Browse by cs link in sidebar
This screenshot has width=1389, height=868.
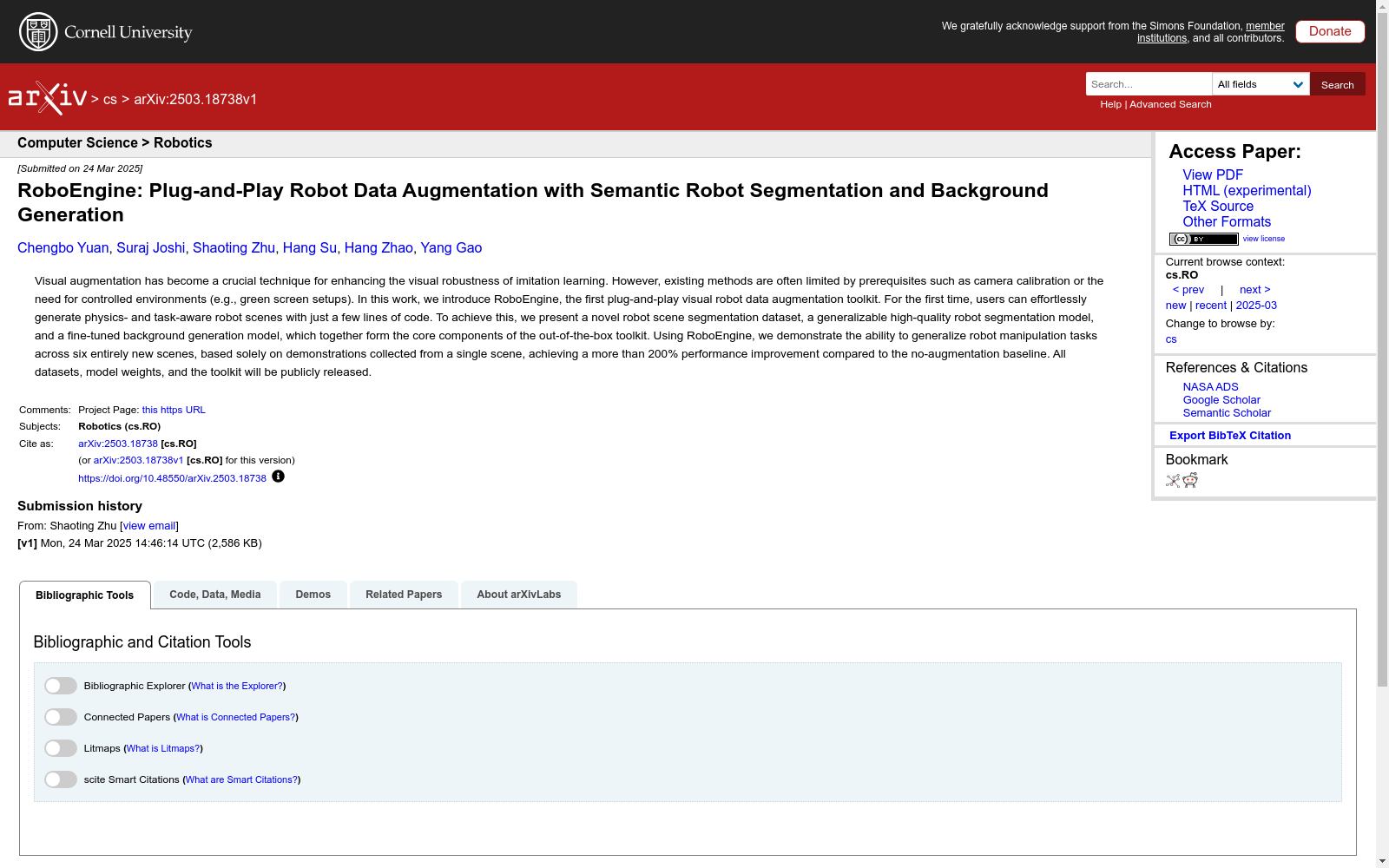pyautogui.click(x=1171, y=339)
